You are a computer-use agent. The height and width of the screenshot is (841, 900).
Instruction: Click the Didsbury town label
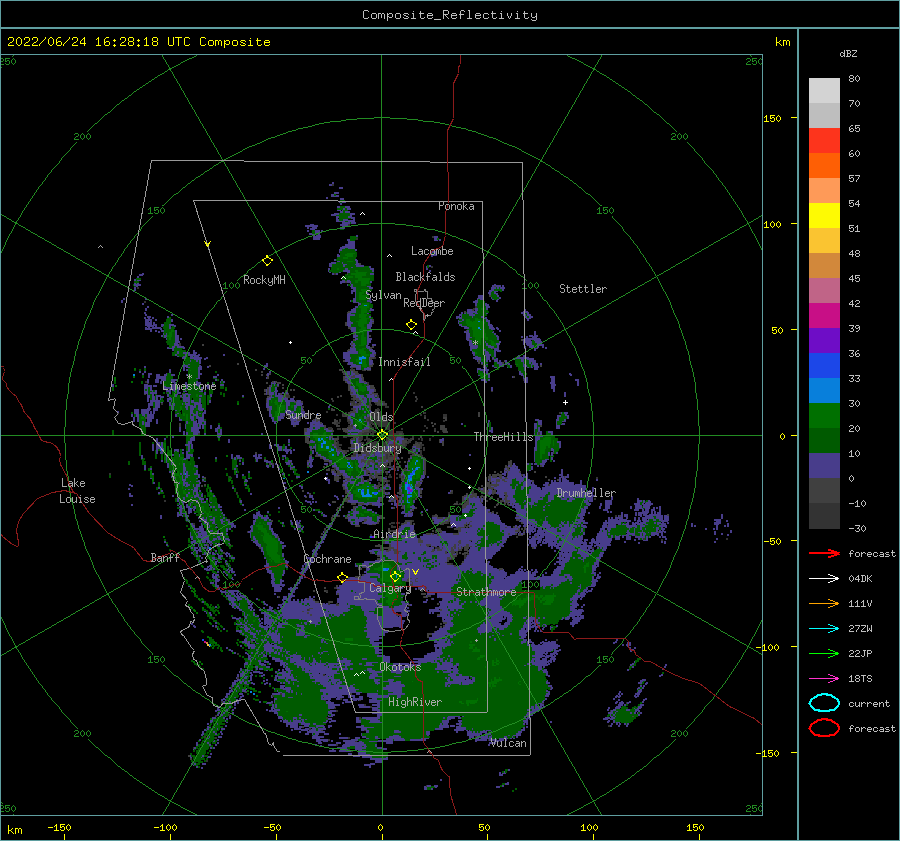tap(377, 447)
